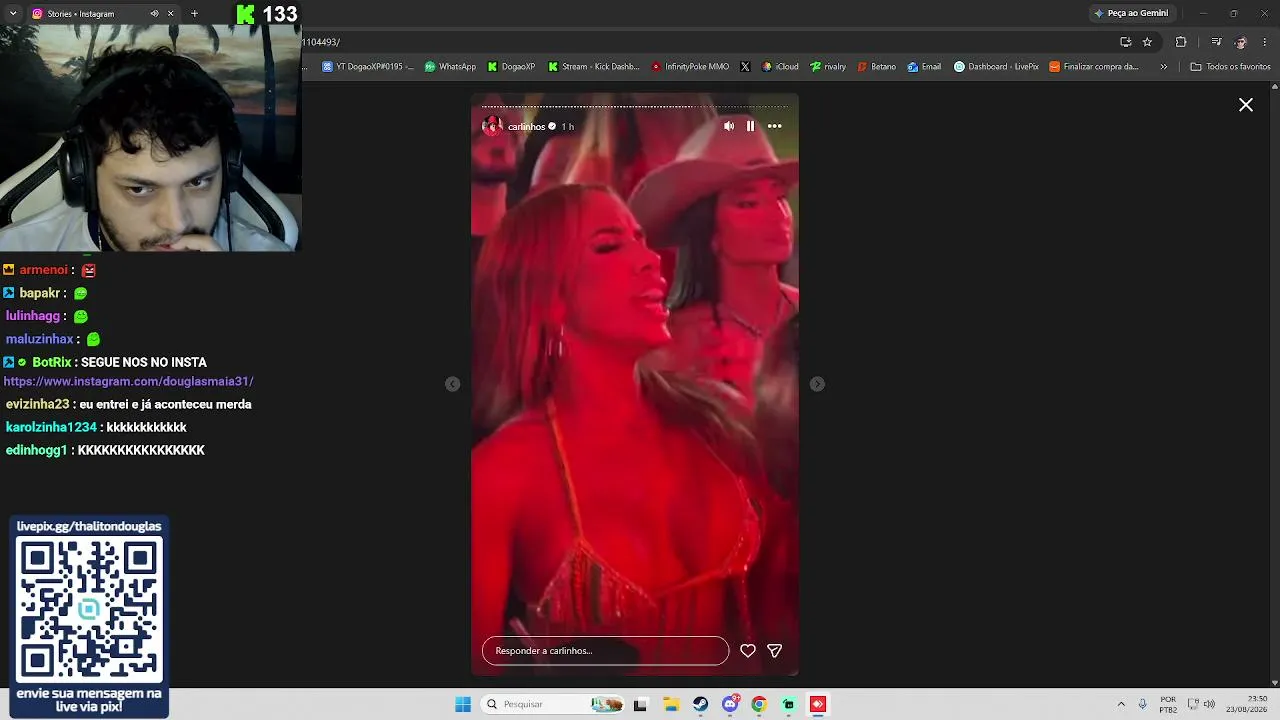Open the carlinhos profile picture
The height and width of the screenshot is (720, 1280).
(492, 126)
